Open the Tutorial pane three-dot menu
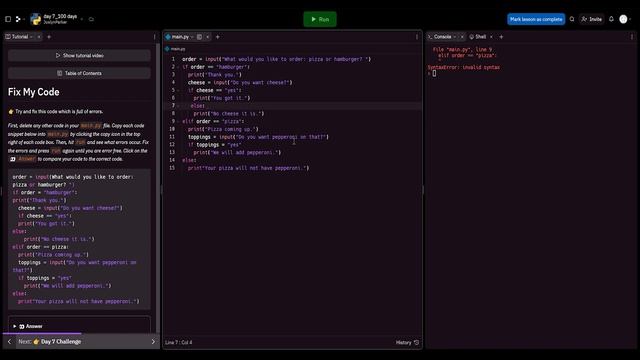This screenshot has width=640, height=360. pyautogui.click(x=155, y=37)
